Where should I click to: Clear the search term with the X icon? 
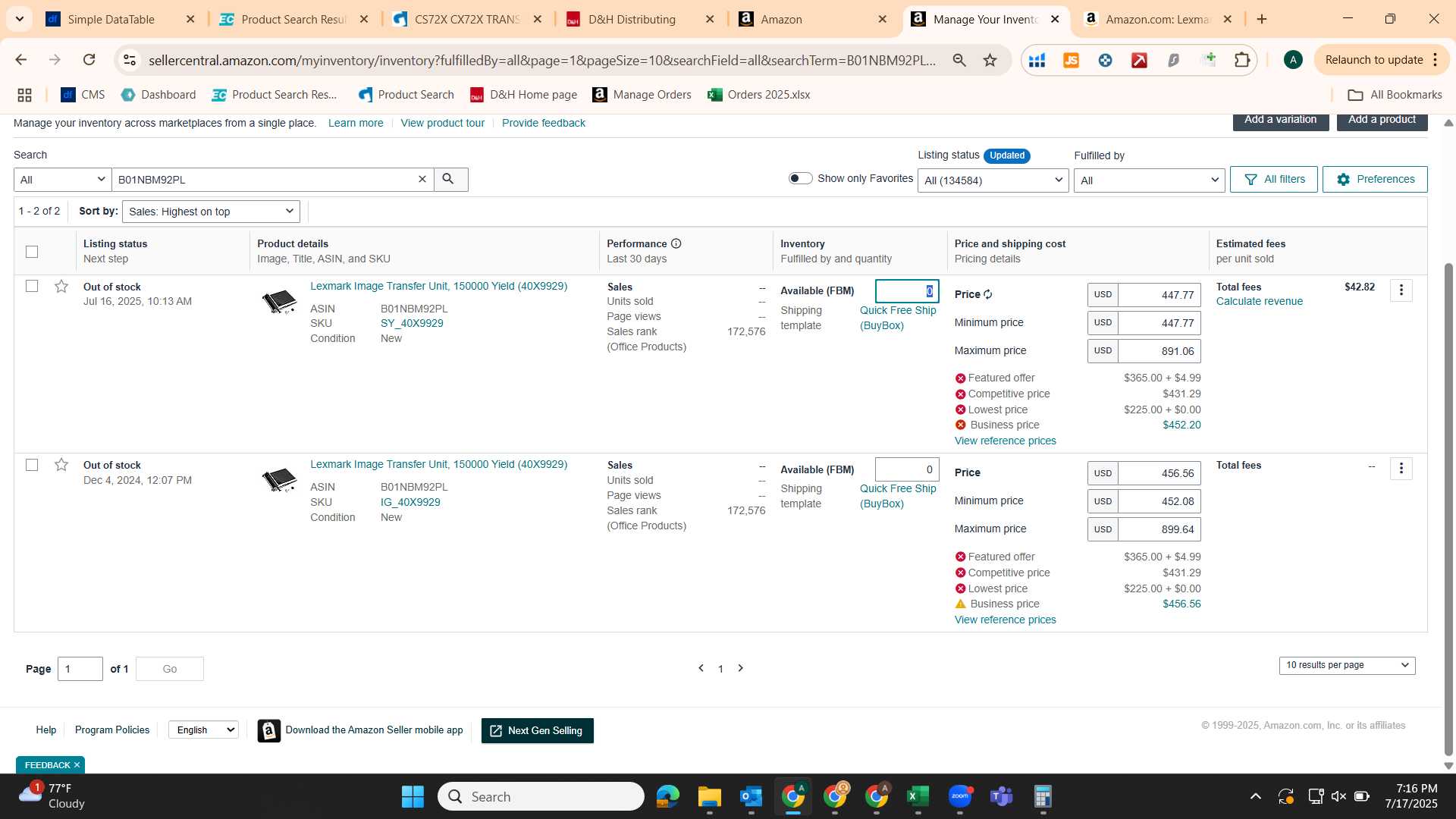422,180
